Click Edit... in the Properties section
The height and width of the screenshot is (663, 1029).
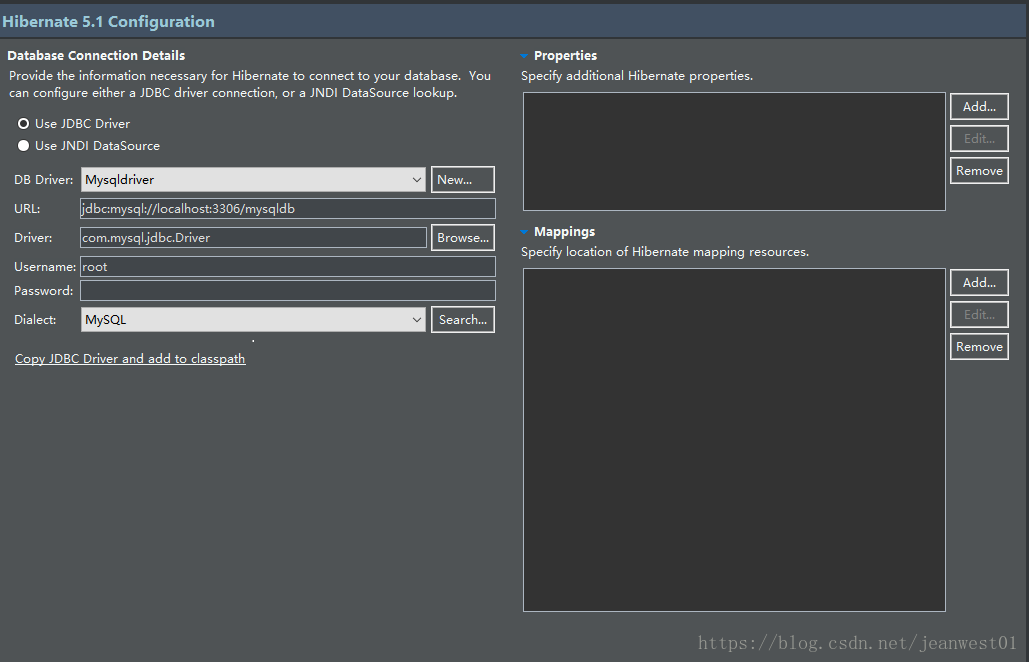click(x=979, y=139)
